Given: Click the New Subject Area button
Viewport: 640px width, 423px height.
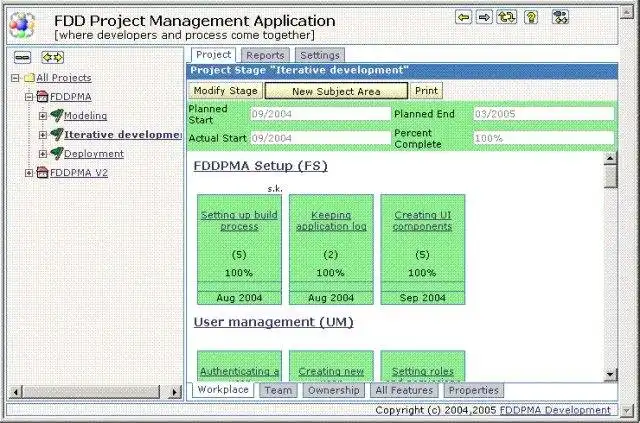Looking at the screenshot, I should (x=336, y=91).
